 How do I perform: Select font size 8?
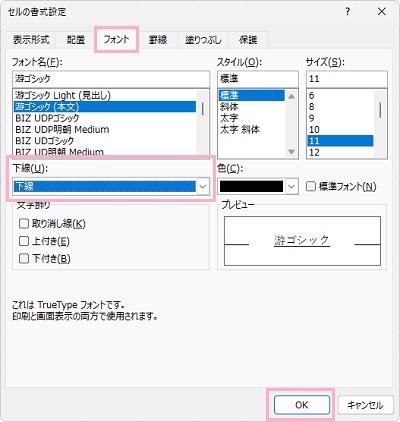(x=340, y=107)
